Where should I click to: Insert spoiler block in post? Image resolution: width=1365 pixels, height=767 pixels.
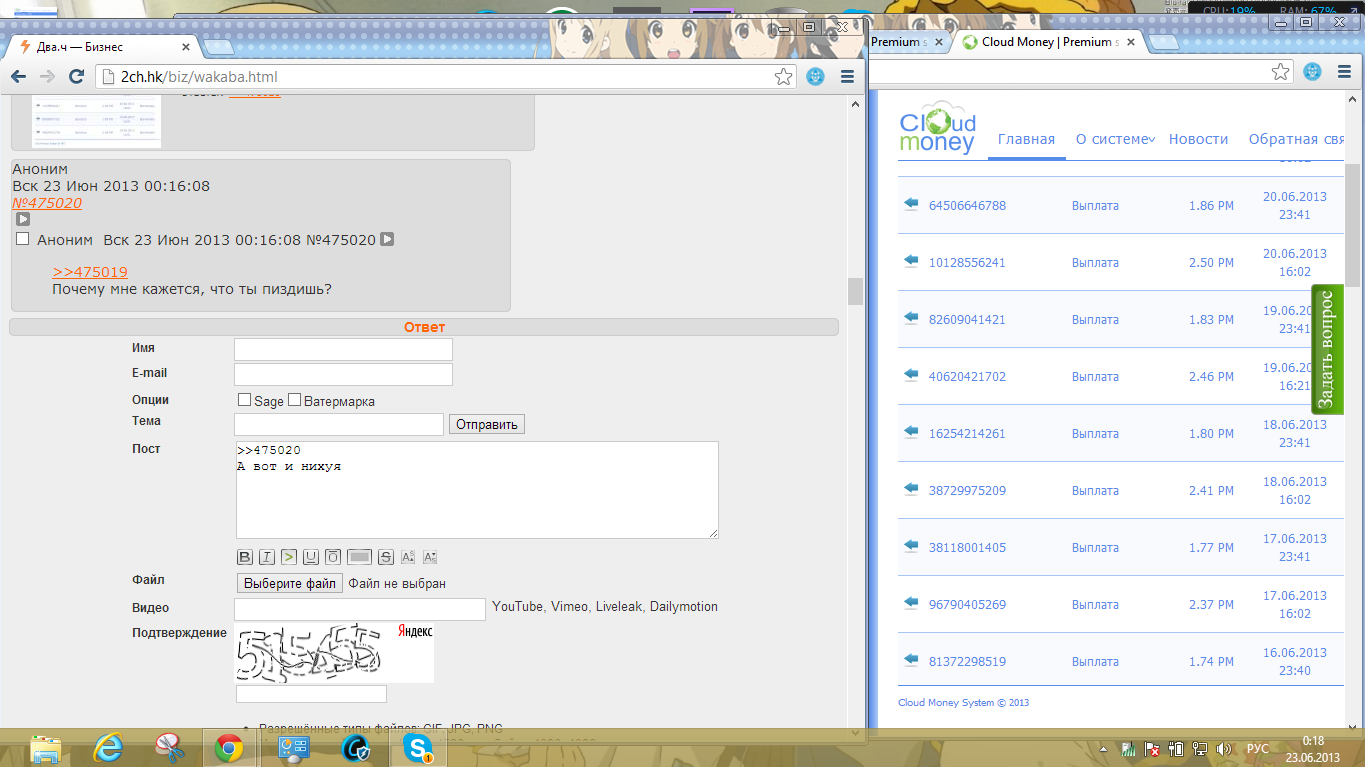coord(360,557)
